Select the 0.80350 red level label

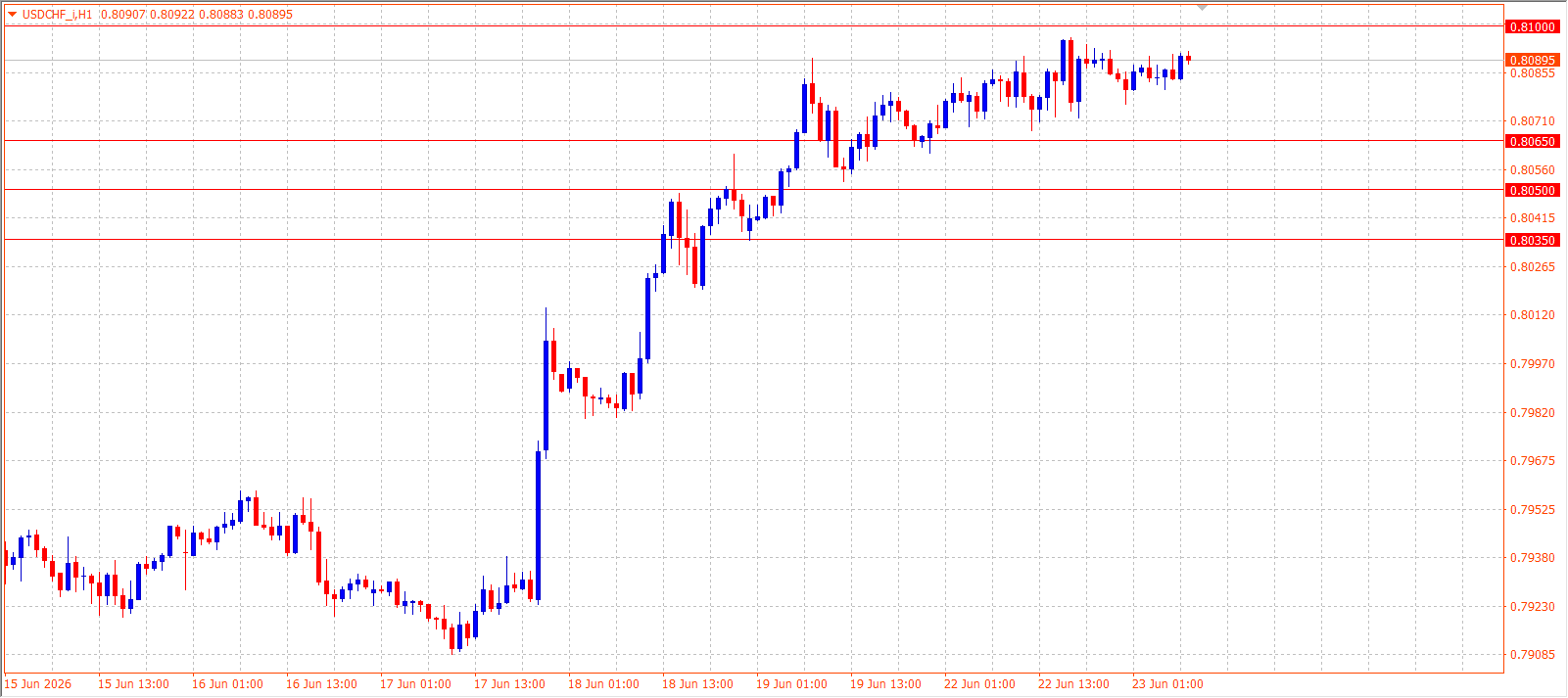(1533, 240)
